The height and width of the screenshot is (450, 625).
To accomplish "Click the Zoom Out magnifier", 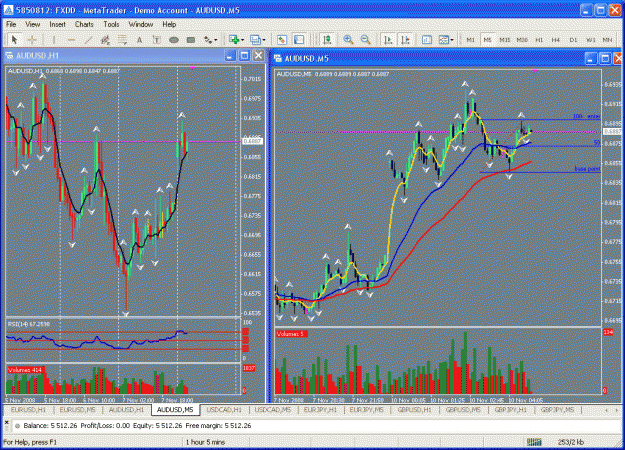I will [x=366, y=40].
